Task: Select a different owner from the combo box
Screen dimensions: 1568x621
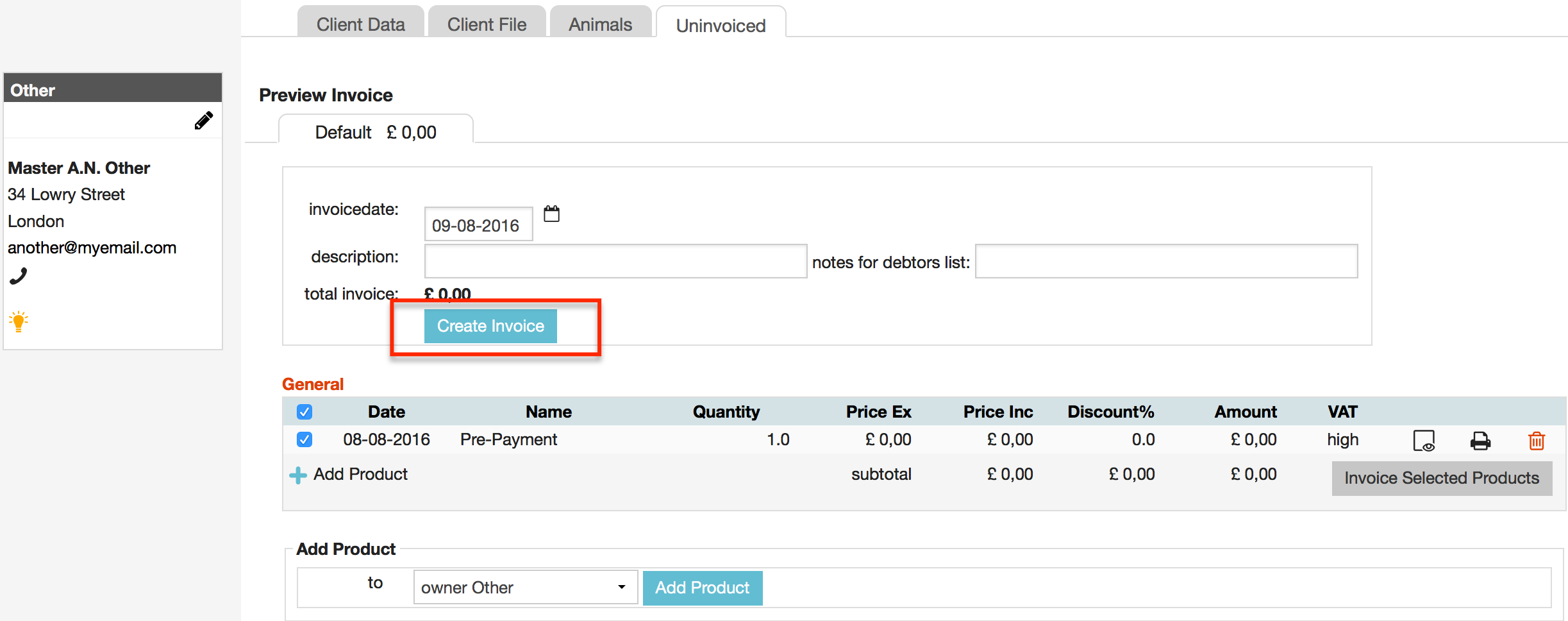Action: click(x=525, y=587)
